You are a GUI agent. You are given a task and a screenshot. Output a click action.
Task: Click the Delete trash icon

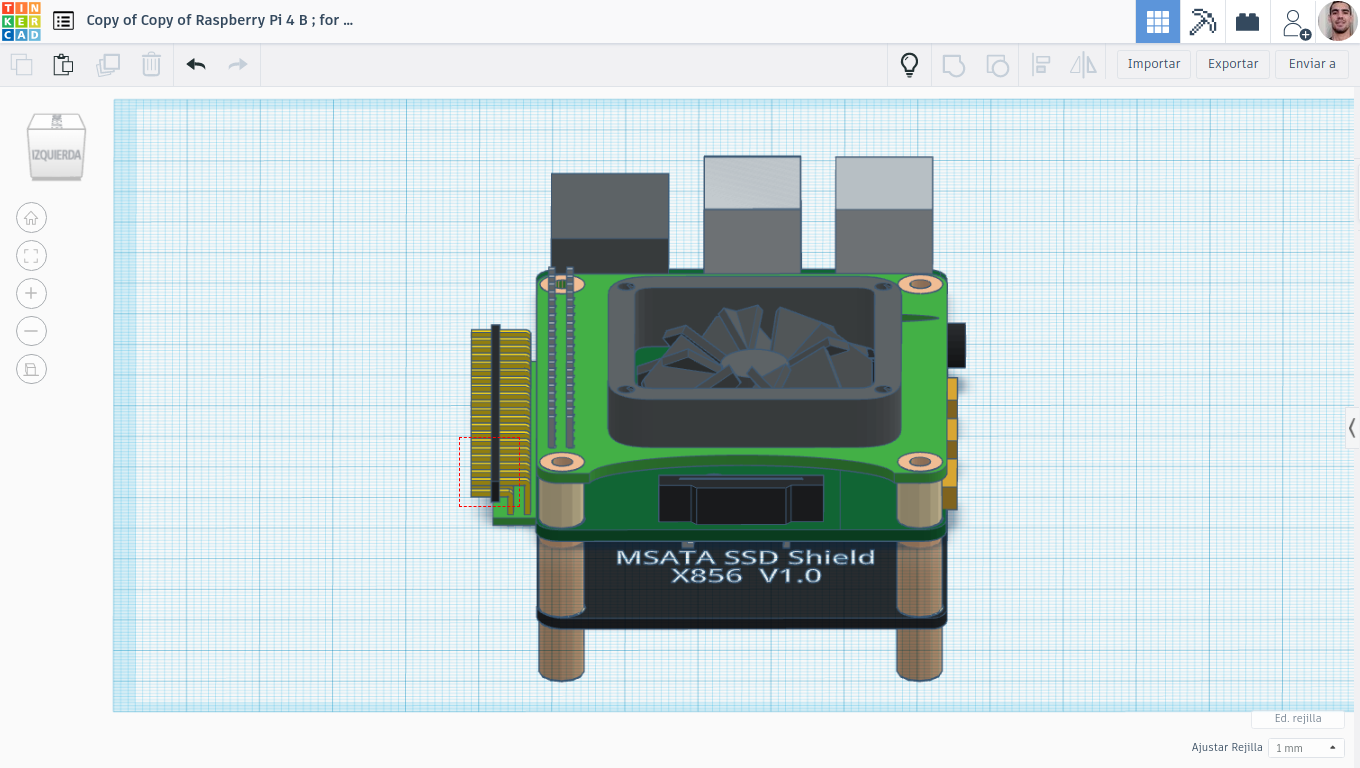(x=151, y=65)
